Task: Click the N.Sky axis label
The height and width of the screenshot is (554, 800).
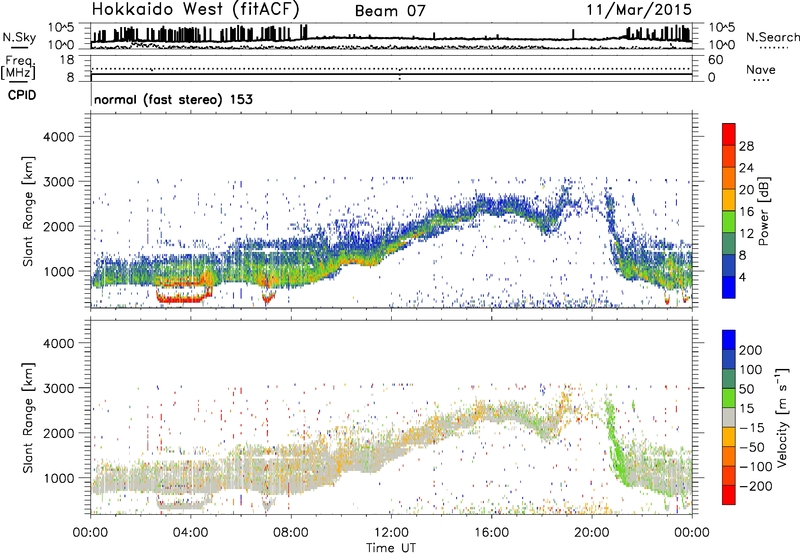Action: pos(19,37)
